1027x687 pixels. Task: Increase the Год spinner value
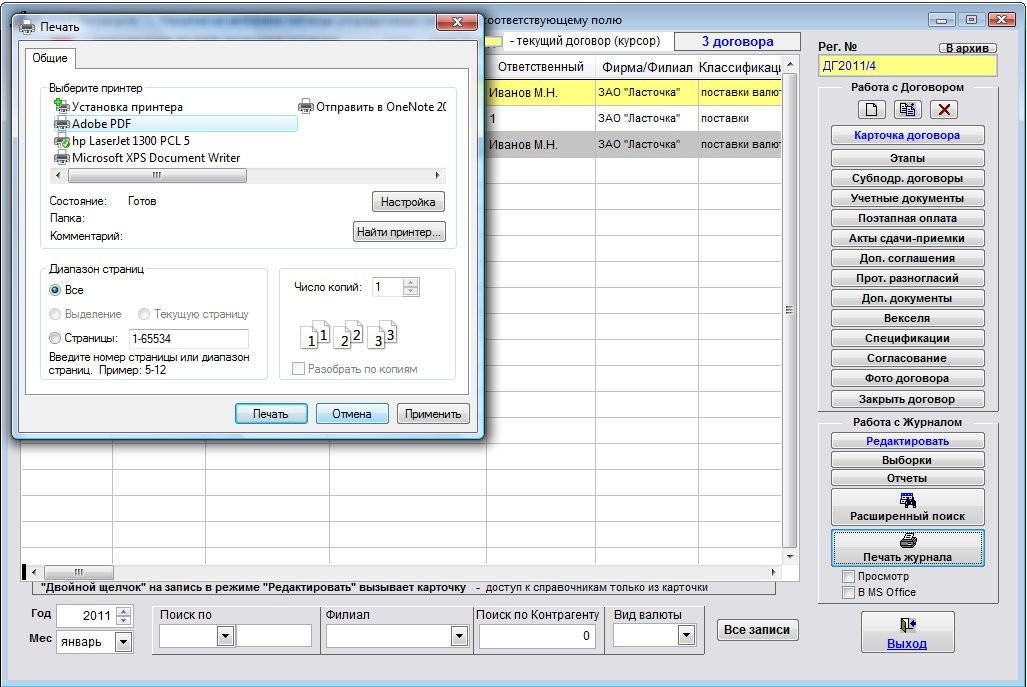124,611
